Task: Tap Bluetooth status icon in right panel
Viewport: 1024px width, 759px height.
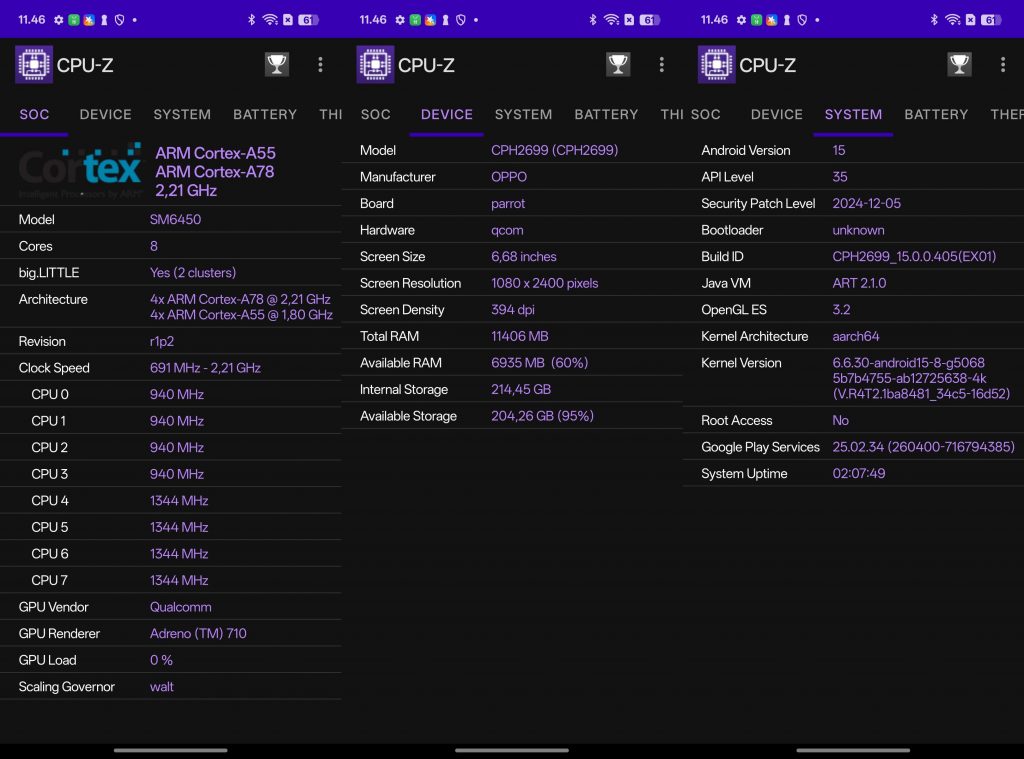Action: point(934,20)
